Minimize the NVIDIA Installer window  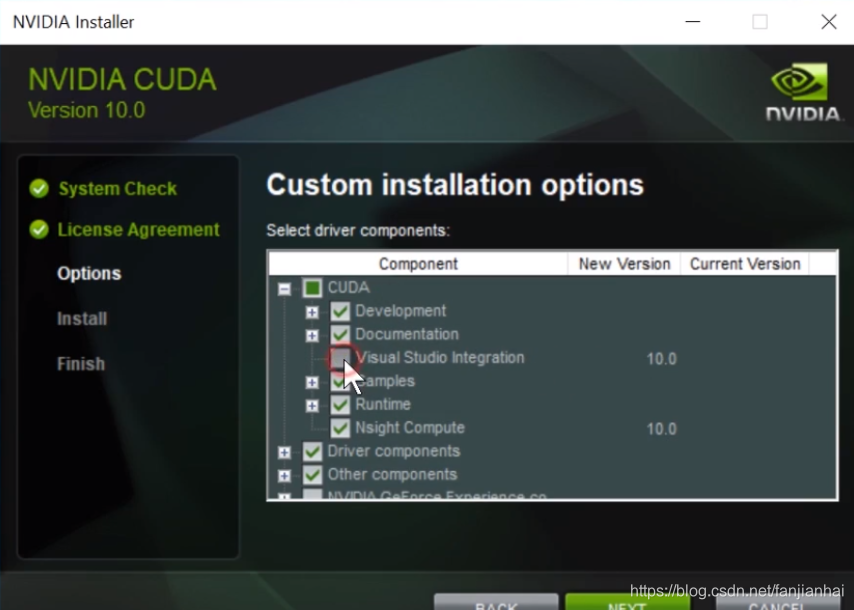pos(693,22)
